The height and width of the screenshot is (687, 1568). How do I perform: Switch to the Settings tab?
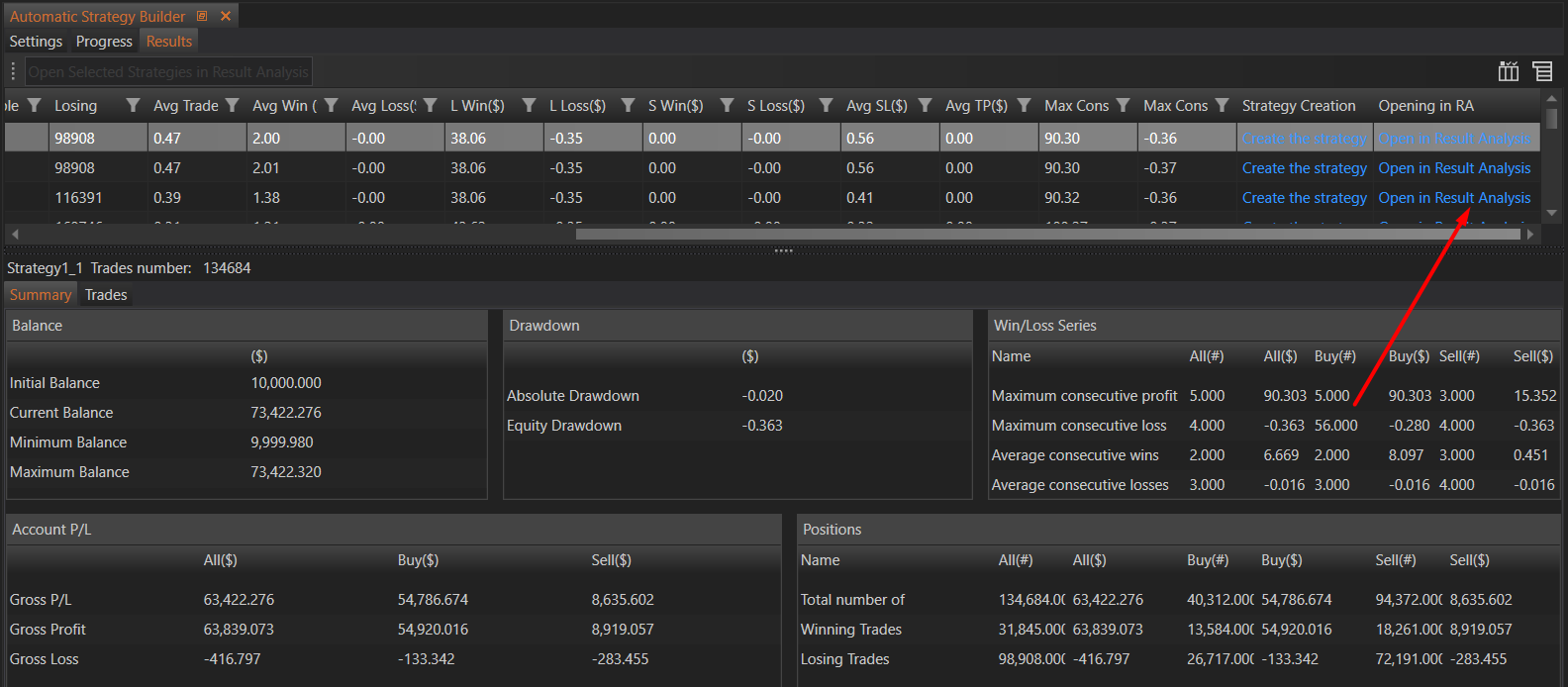36,42
